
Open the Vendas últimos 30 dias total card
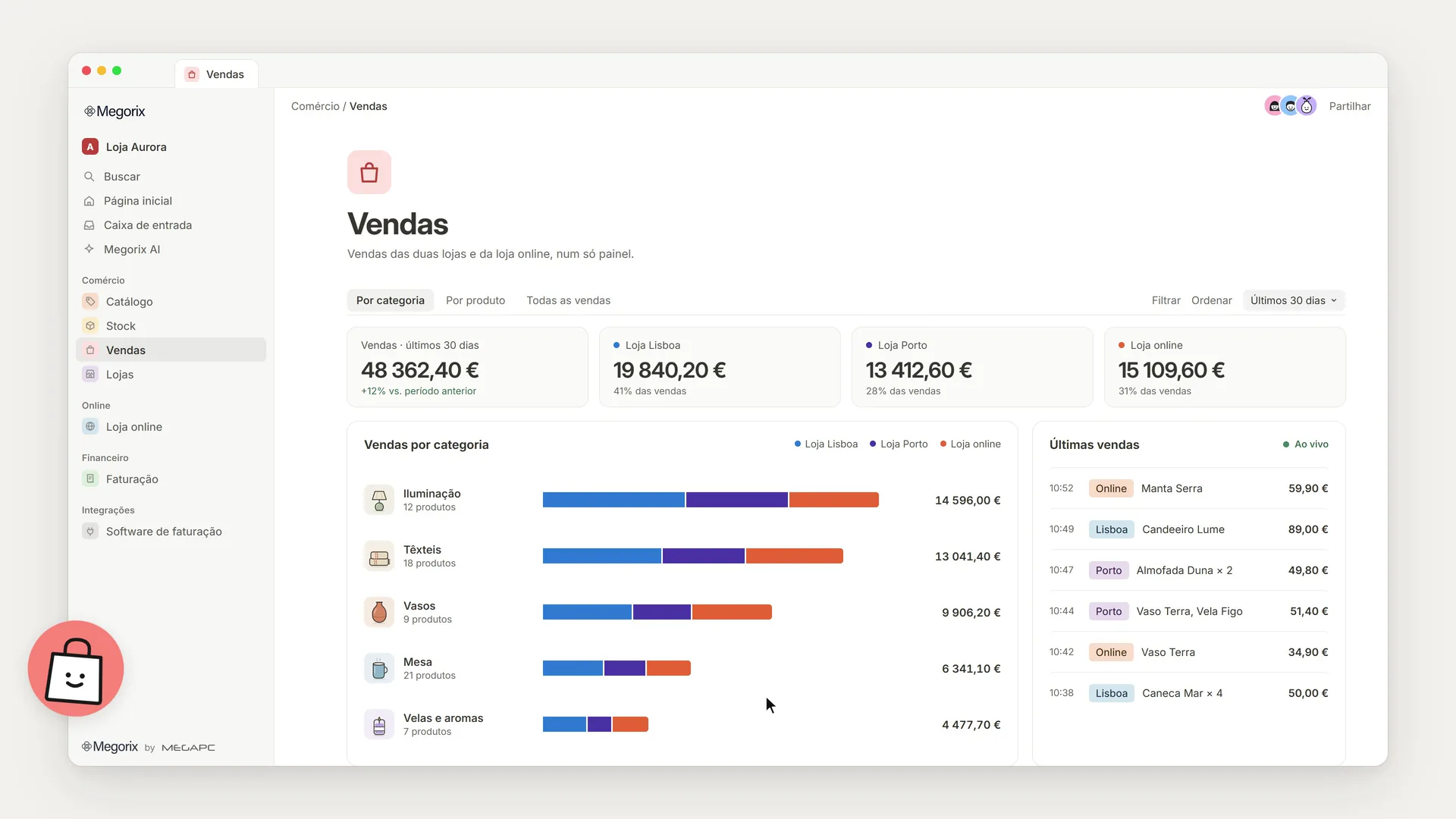point(467,367)
